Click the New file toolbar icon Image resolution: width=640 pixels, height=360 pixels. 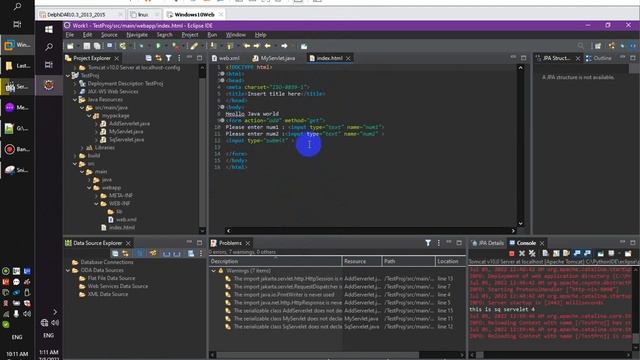coord(70,46)
